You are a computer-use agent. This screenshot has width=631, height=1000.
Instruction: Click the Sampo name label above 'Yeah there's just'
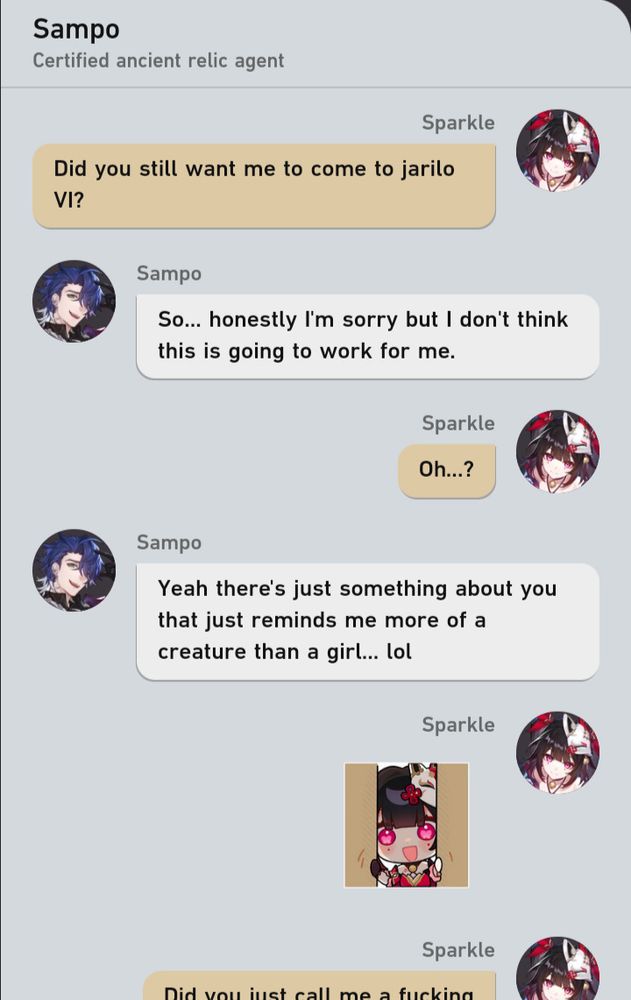coord(169,543)
